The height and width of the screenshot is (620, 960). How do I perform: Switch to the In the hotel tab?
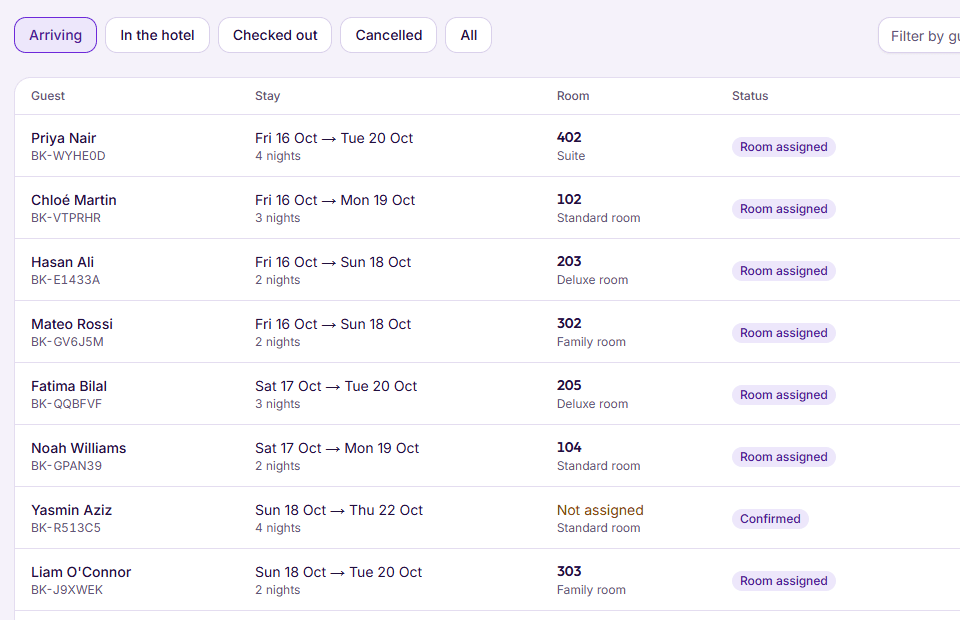point(157,35)
